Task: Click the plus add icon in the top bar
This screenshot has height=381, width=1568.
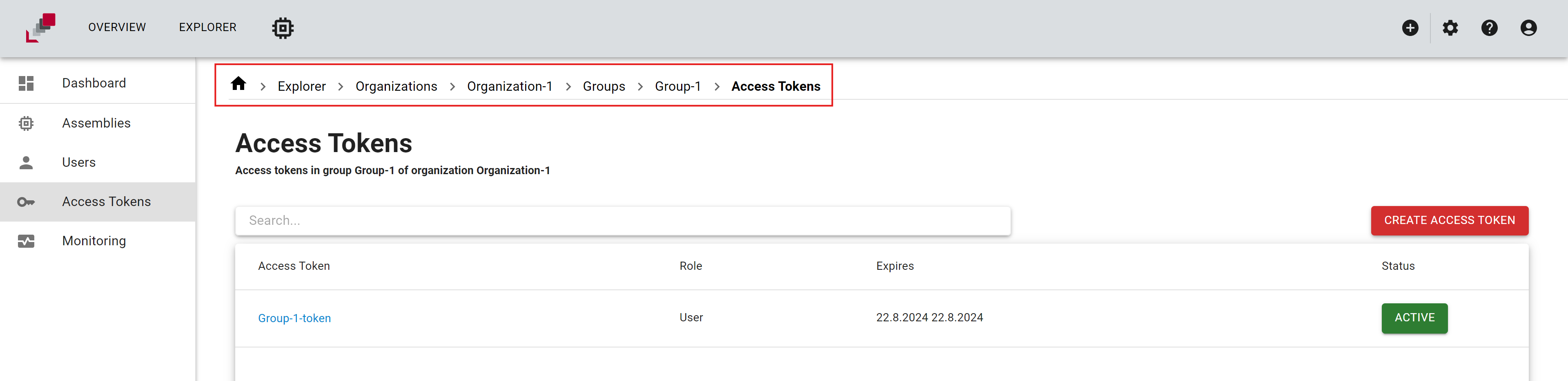Action: pyautogui.click(x=1410, y=28)
